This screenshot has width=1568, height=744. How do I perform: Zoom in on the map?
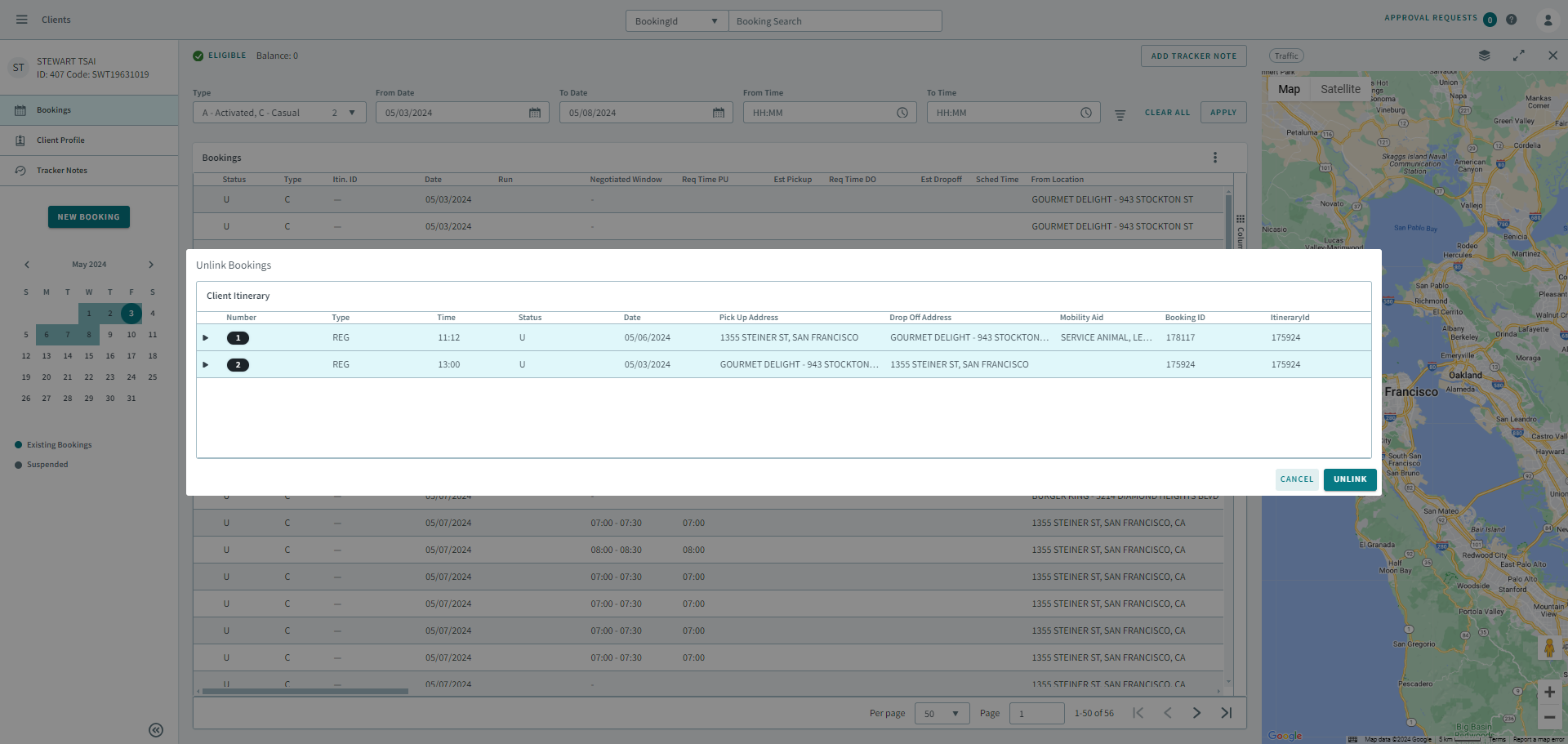tap(1549, 693)
